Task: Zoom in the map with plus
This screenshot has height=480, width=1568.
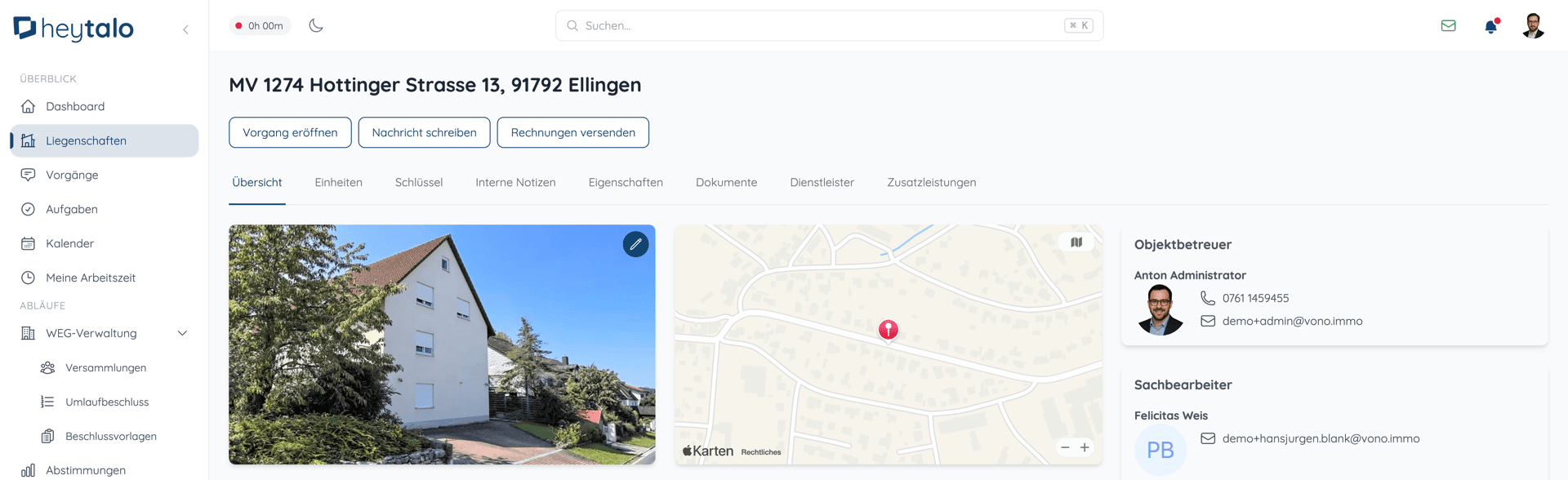Action: pos(1085,447)
